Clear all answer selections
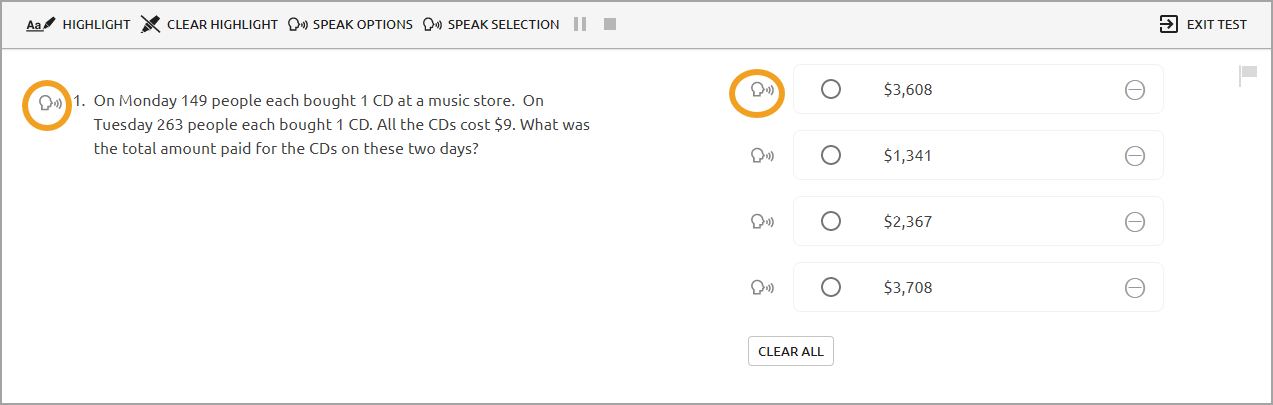This screenshot has width=1273, height=405. point(791,352)
